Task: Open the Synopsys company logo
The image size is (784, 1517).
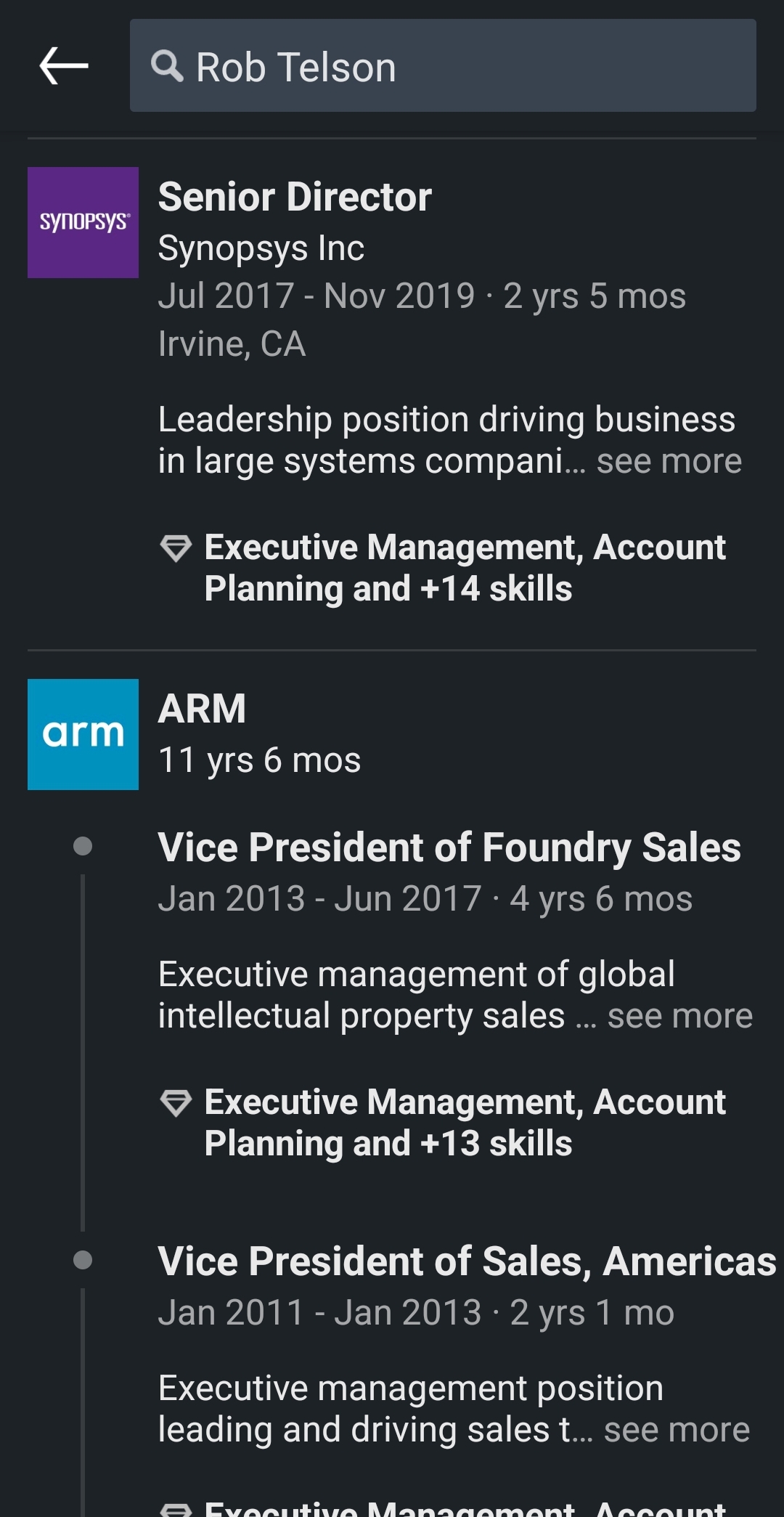Action: point(83,222)
